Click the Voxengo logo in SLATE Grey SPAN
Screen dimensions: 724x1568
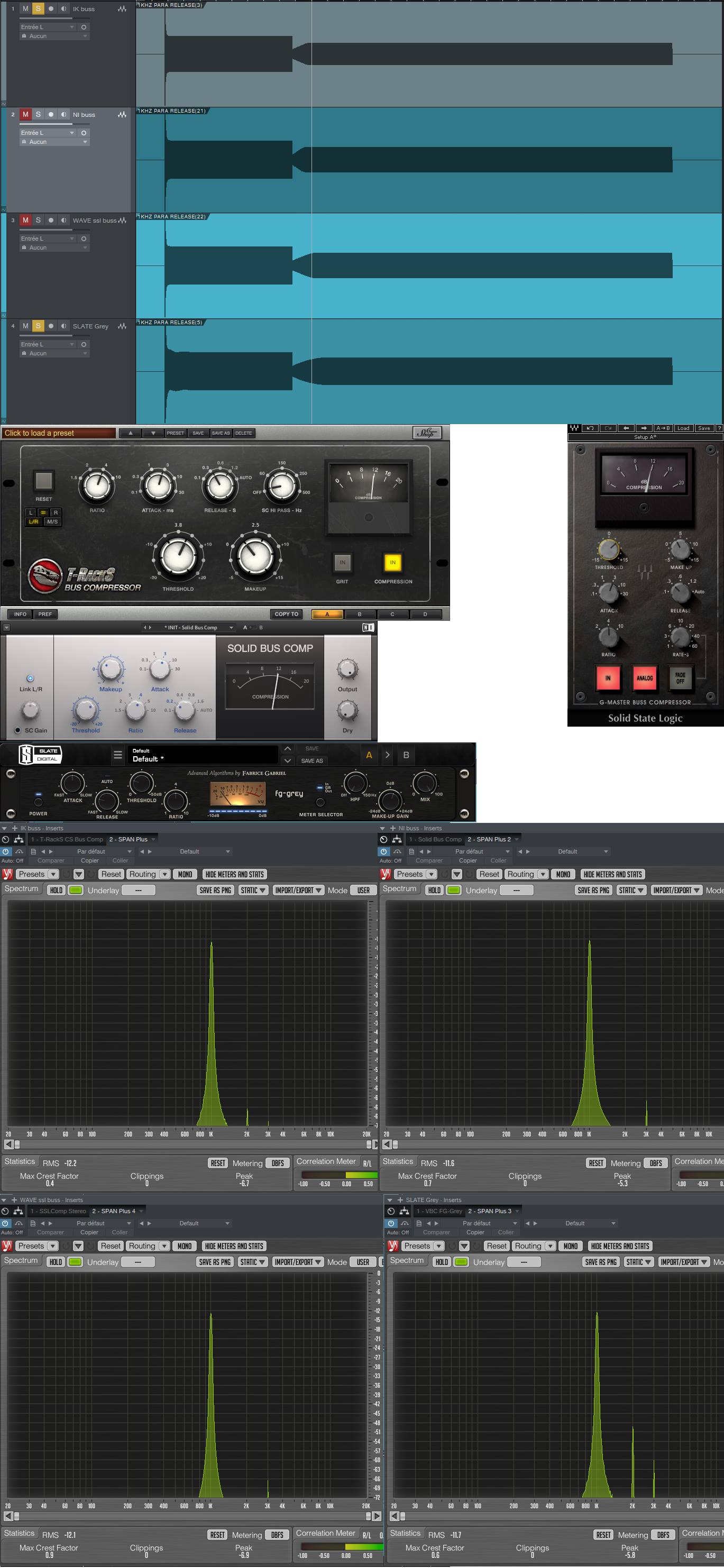point(393,1246)
